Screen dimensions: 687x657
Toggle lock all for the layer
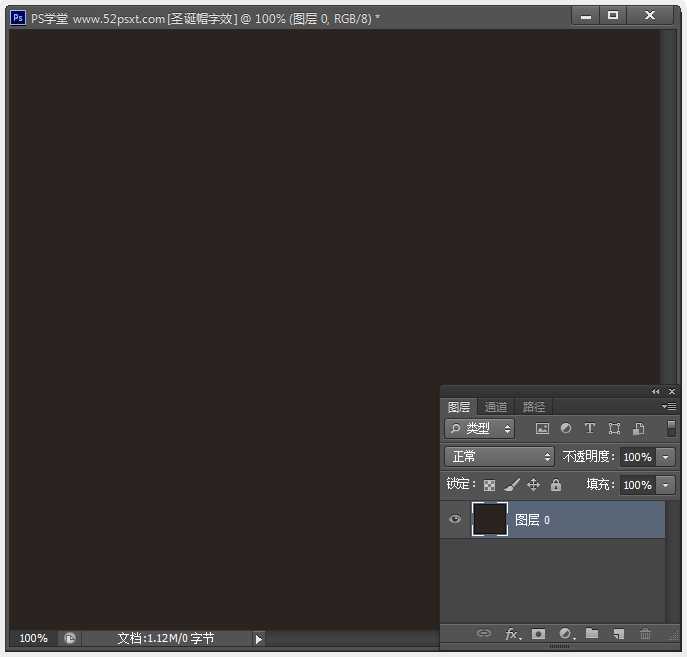556,485
